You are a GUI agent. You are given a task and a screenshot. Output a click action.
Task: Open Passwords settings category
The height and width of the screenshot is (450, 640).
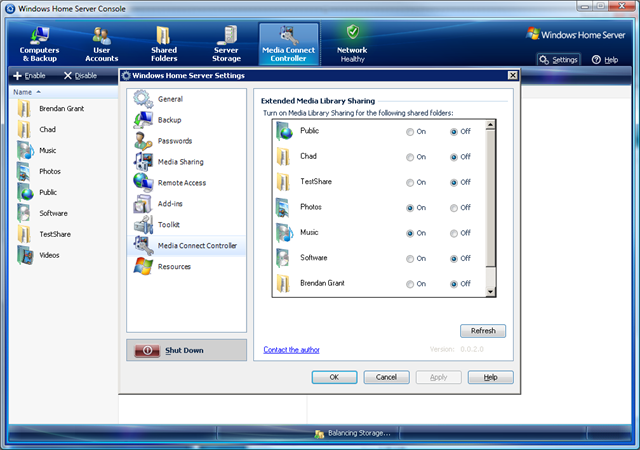[x=186, y=141]
